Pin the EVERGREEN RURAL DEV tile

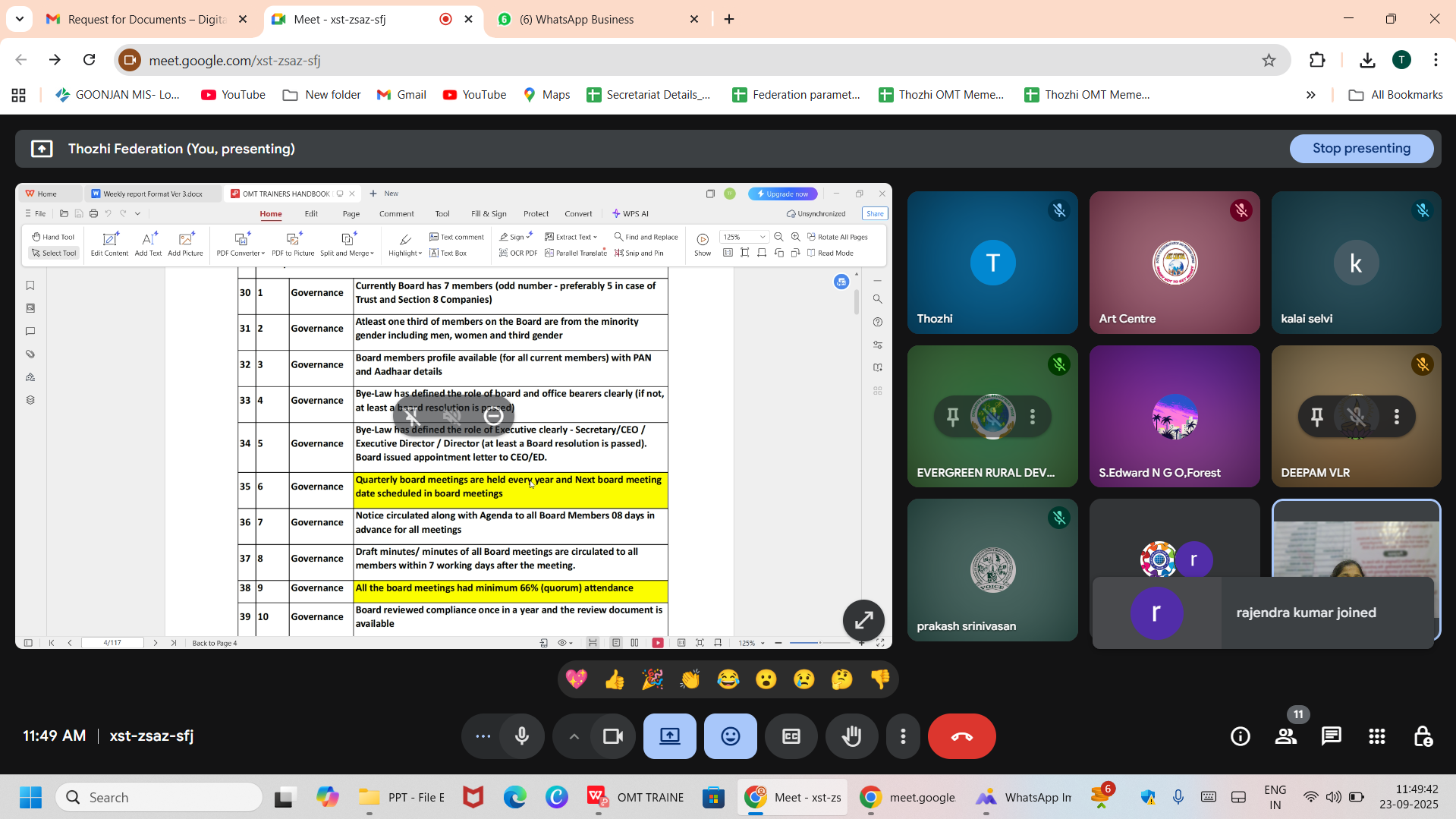pos(953,416)
